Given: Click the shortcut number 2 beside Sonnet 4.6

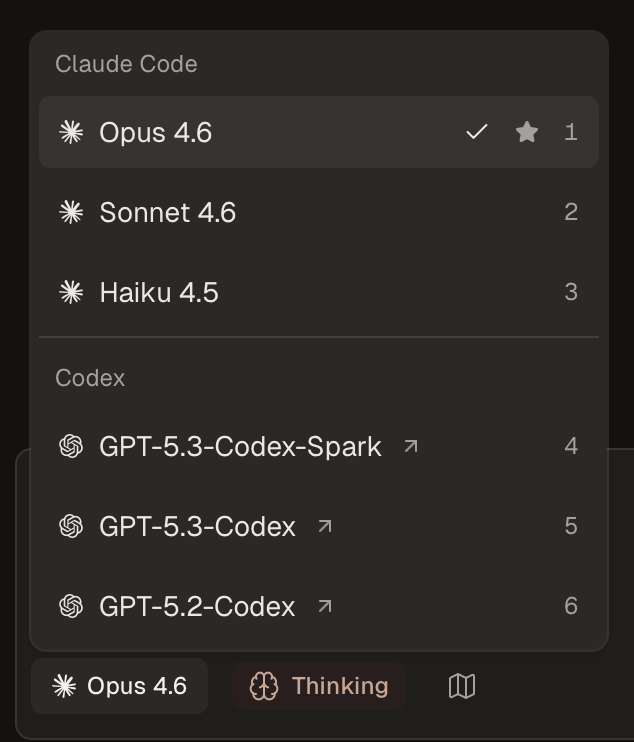Looking at the screenshot, I should coord(571,212).
